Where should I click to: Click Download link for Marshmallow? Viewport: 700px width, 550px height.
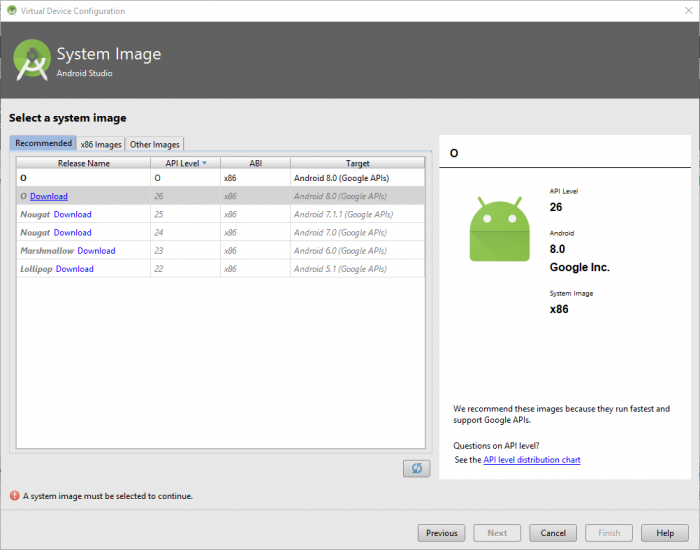click(x=96, y=251)
